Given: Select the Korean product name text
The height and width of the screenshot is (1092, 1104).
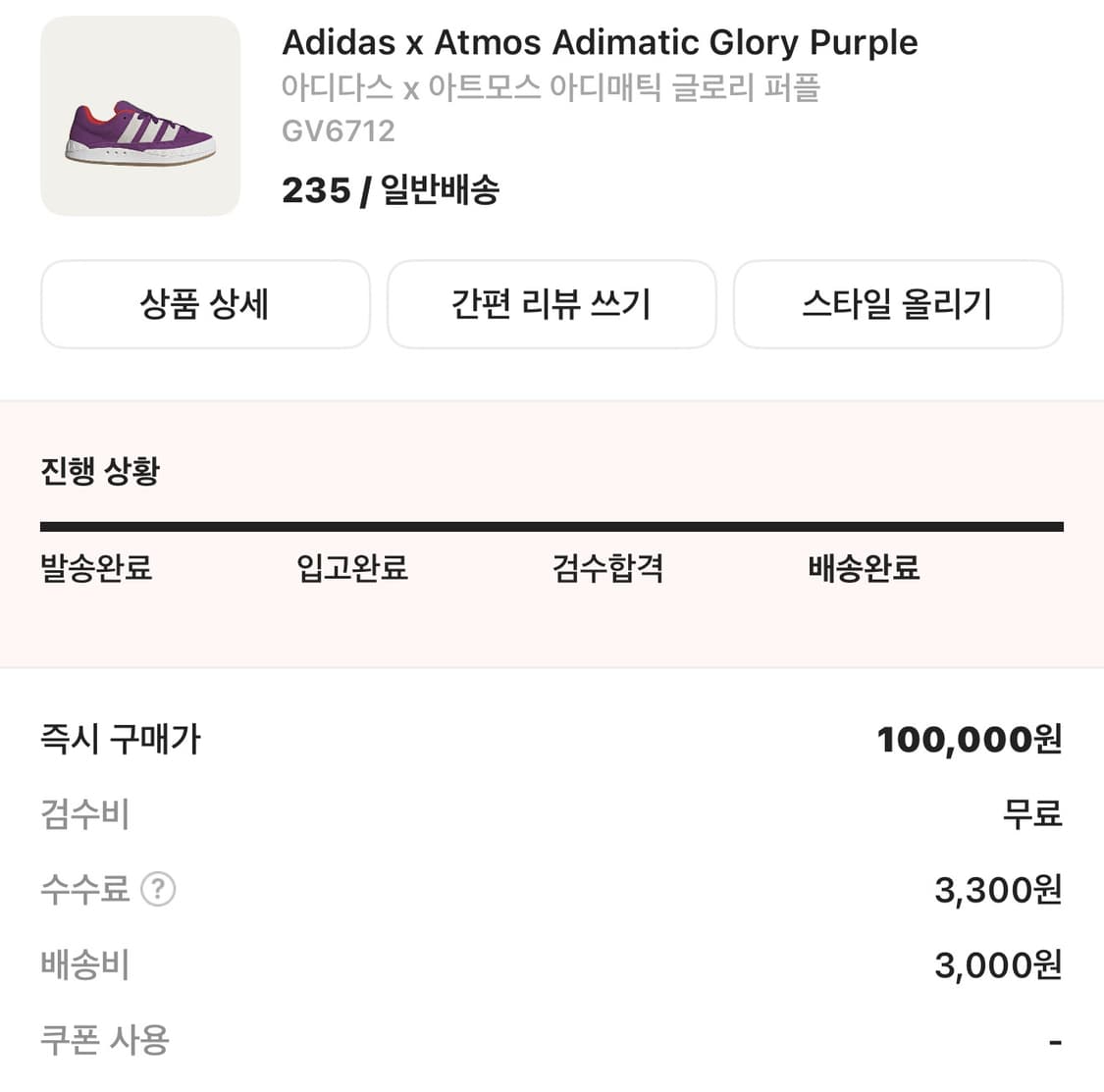Looking at the screenshot, I should coord(551,88).
